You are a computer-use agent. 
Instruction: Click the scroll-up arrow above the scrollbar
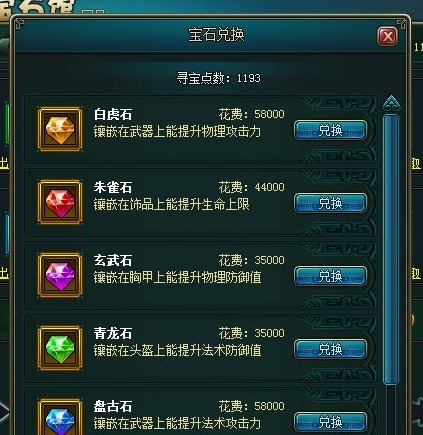(x=391, y=103)
